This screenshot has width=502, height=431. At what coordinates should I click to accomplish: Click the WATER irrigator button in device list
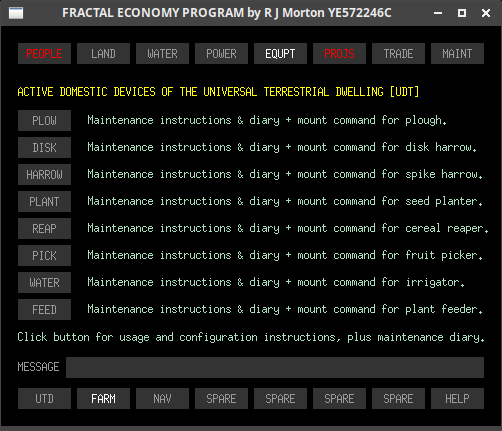click(44, 282)
